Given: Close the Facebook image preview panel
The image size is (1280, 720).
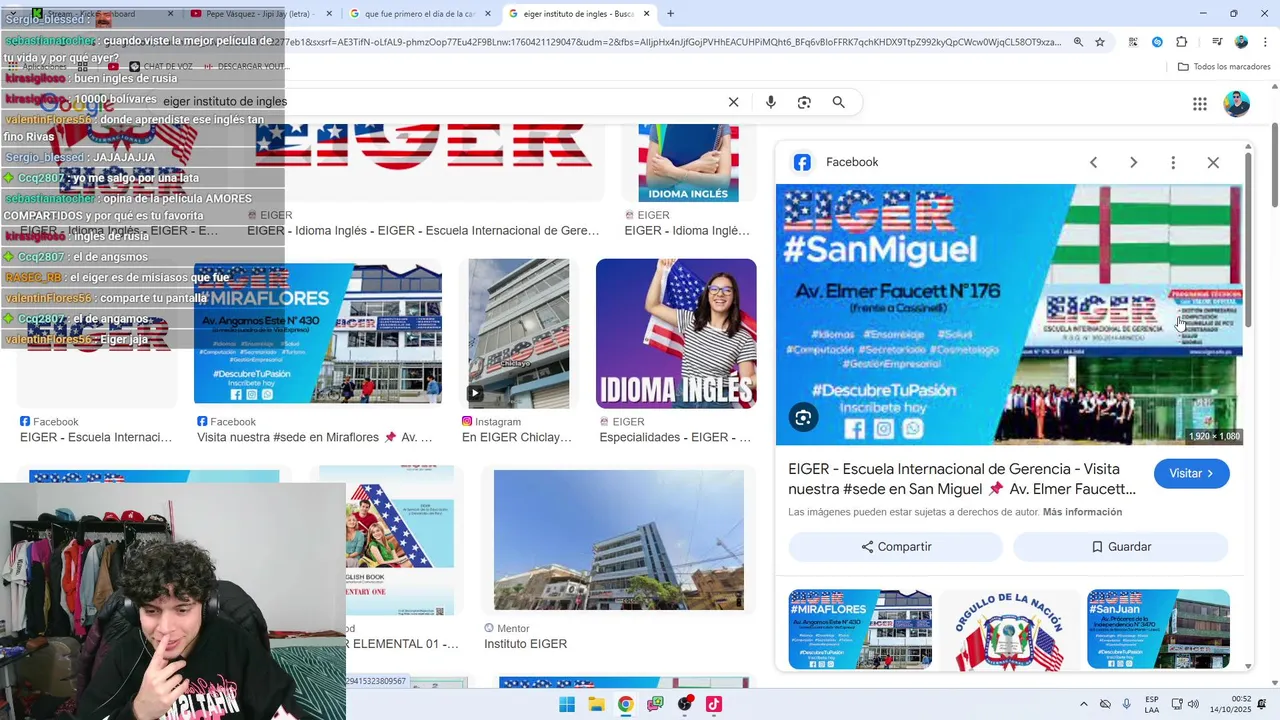Looking at the screenshot, I should pyautogui.click(x=1213, y=162).
